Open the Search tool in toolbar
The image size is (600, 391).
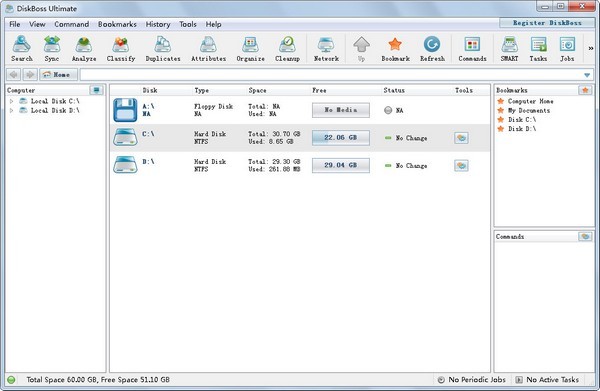pos(21,49)
